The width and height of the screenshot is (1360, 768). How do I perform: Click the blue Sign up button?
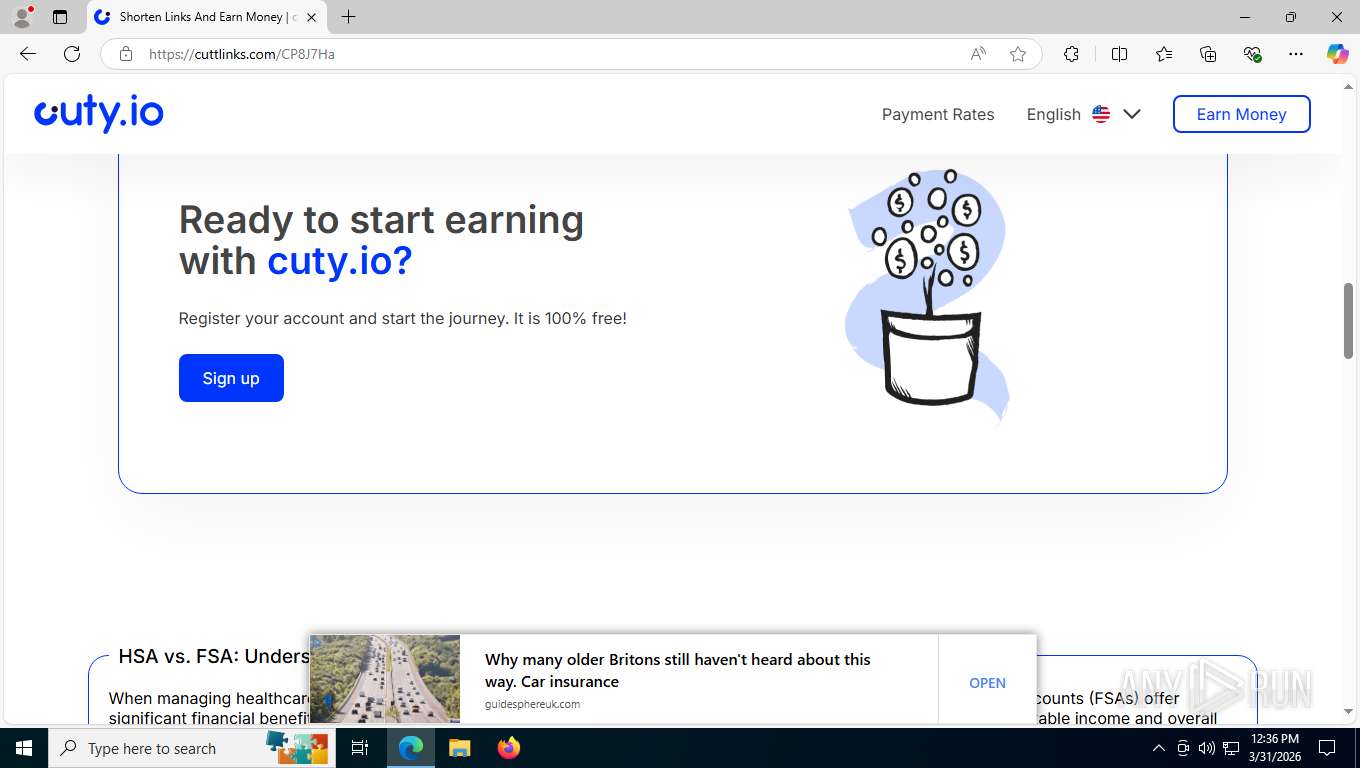(231, 378)
